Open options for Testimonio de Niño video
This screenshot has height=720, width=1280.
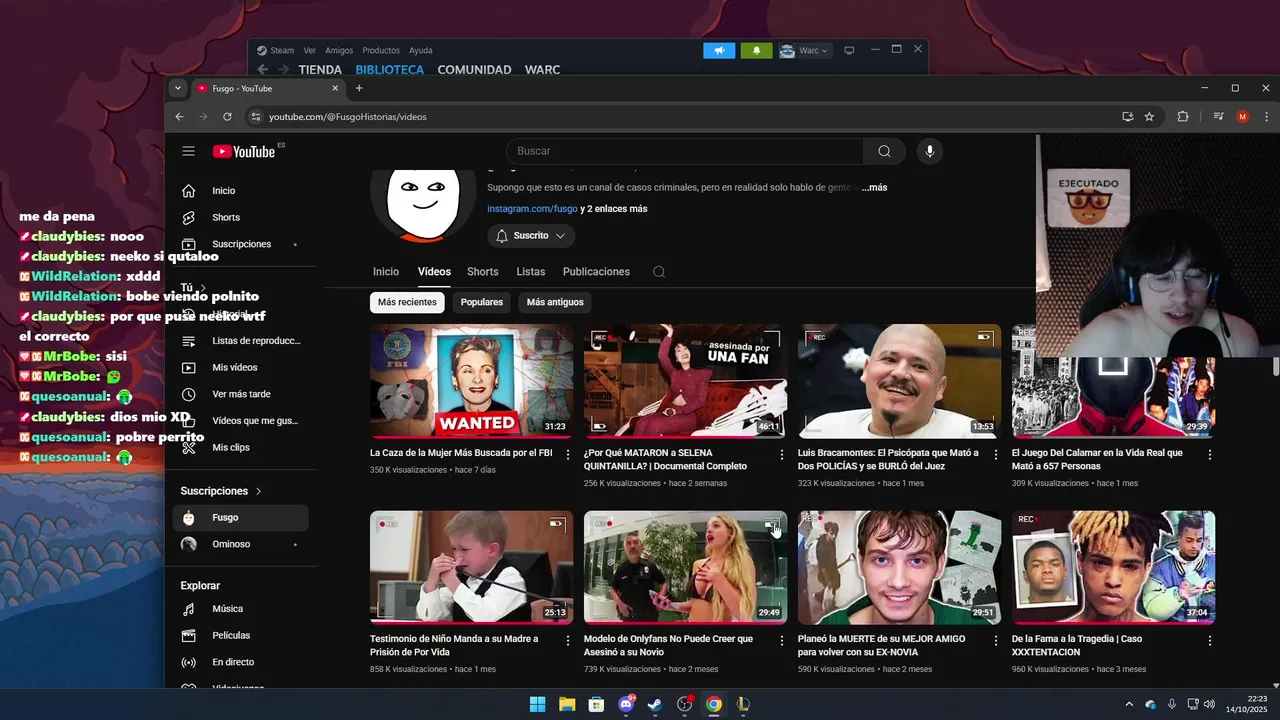(568, 640)
